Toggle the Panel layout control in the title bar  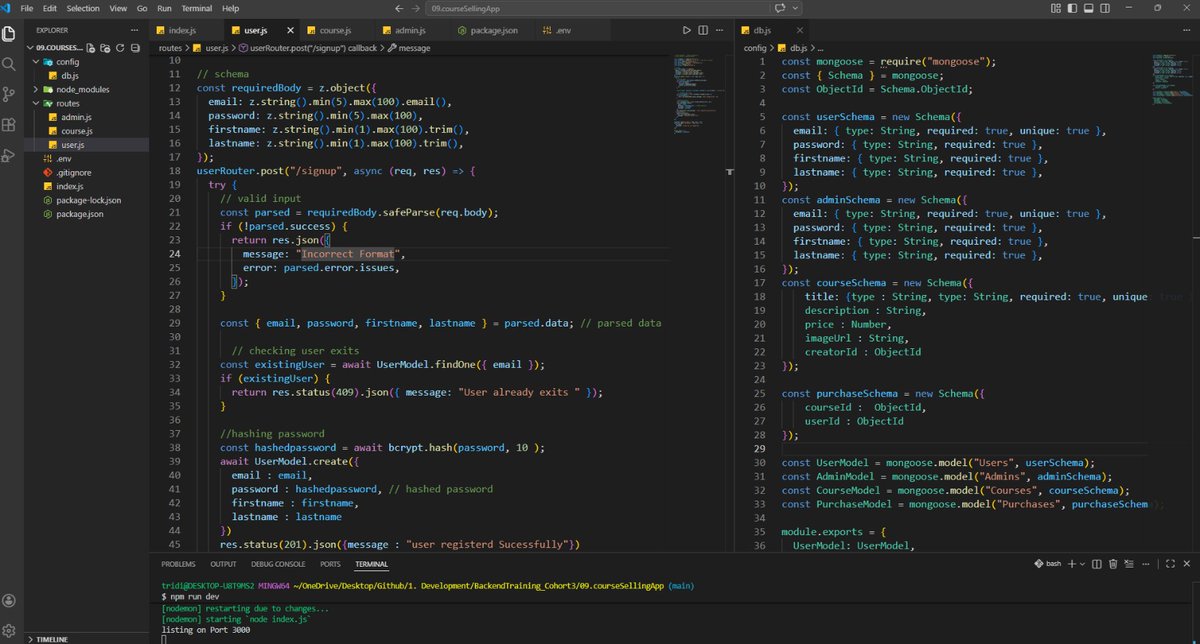1087,8
